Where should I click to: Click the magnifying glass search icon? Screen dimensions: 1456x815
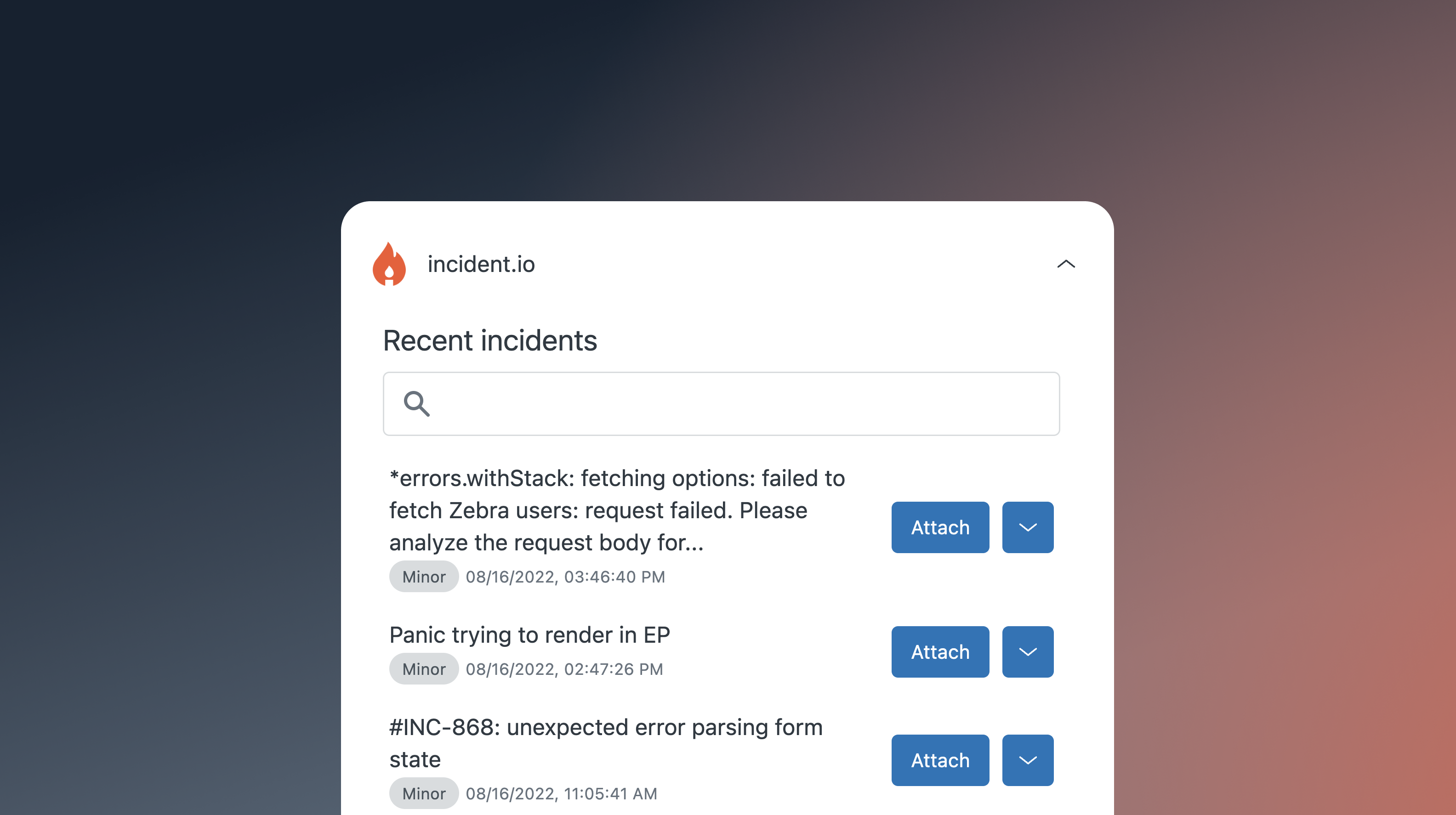tap(416, 403)
